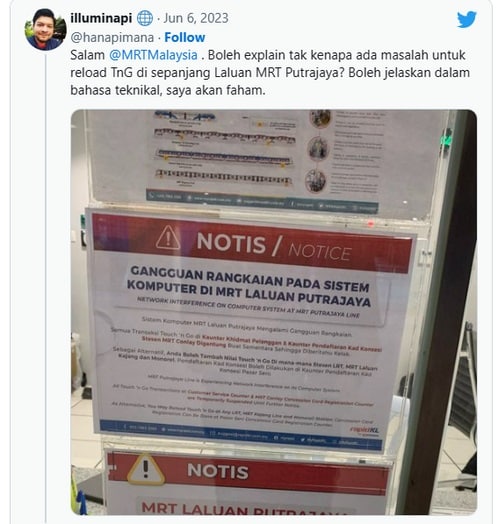
Task: Click the Twitter bird logo
Action: [x=467, y=19]
